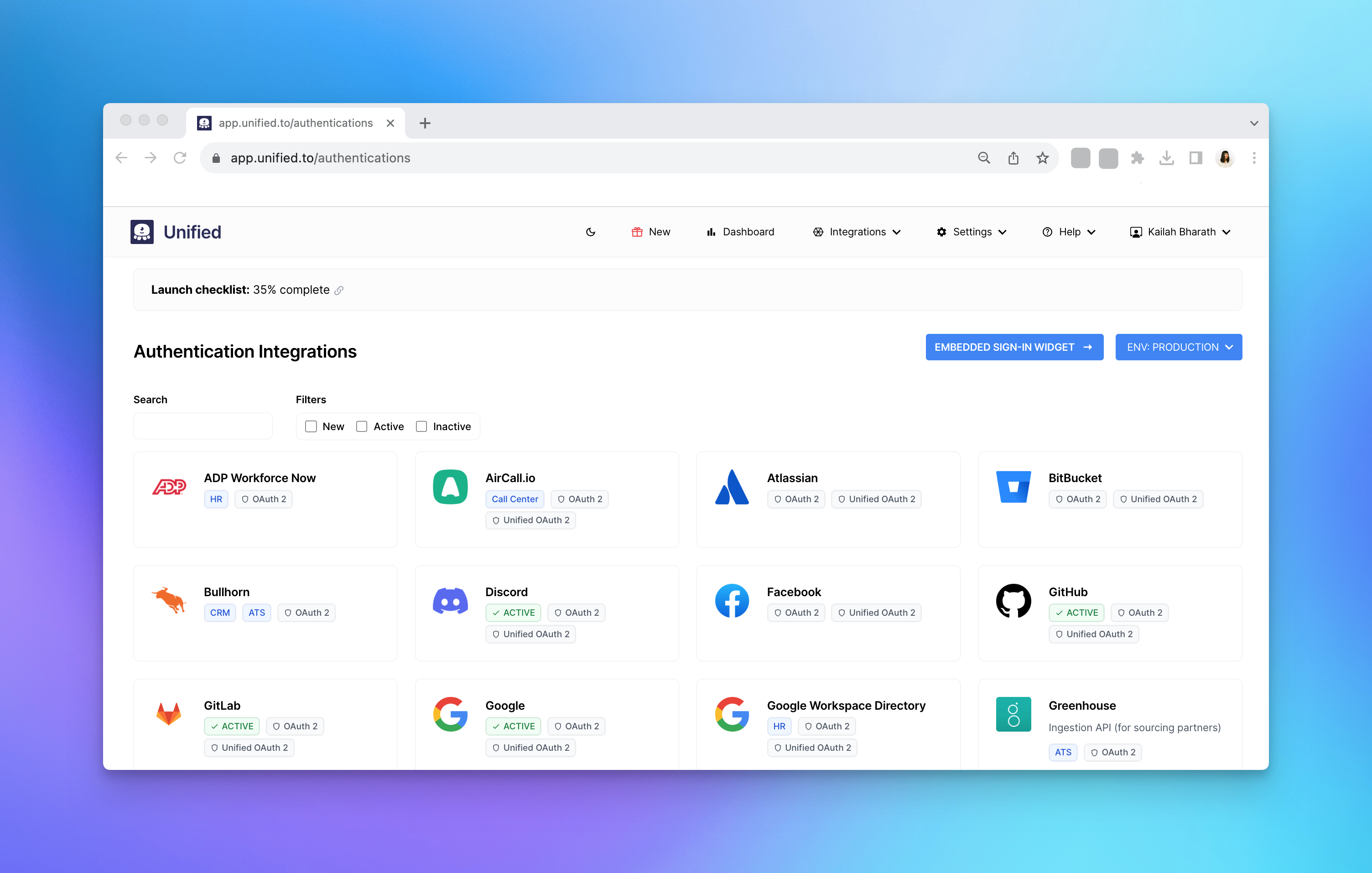Viewport: 1372px width, 873px height.
Task: Select the Discord integration icon
Action: point(450,601)
